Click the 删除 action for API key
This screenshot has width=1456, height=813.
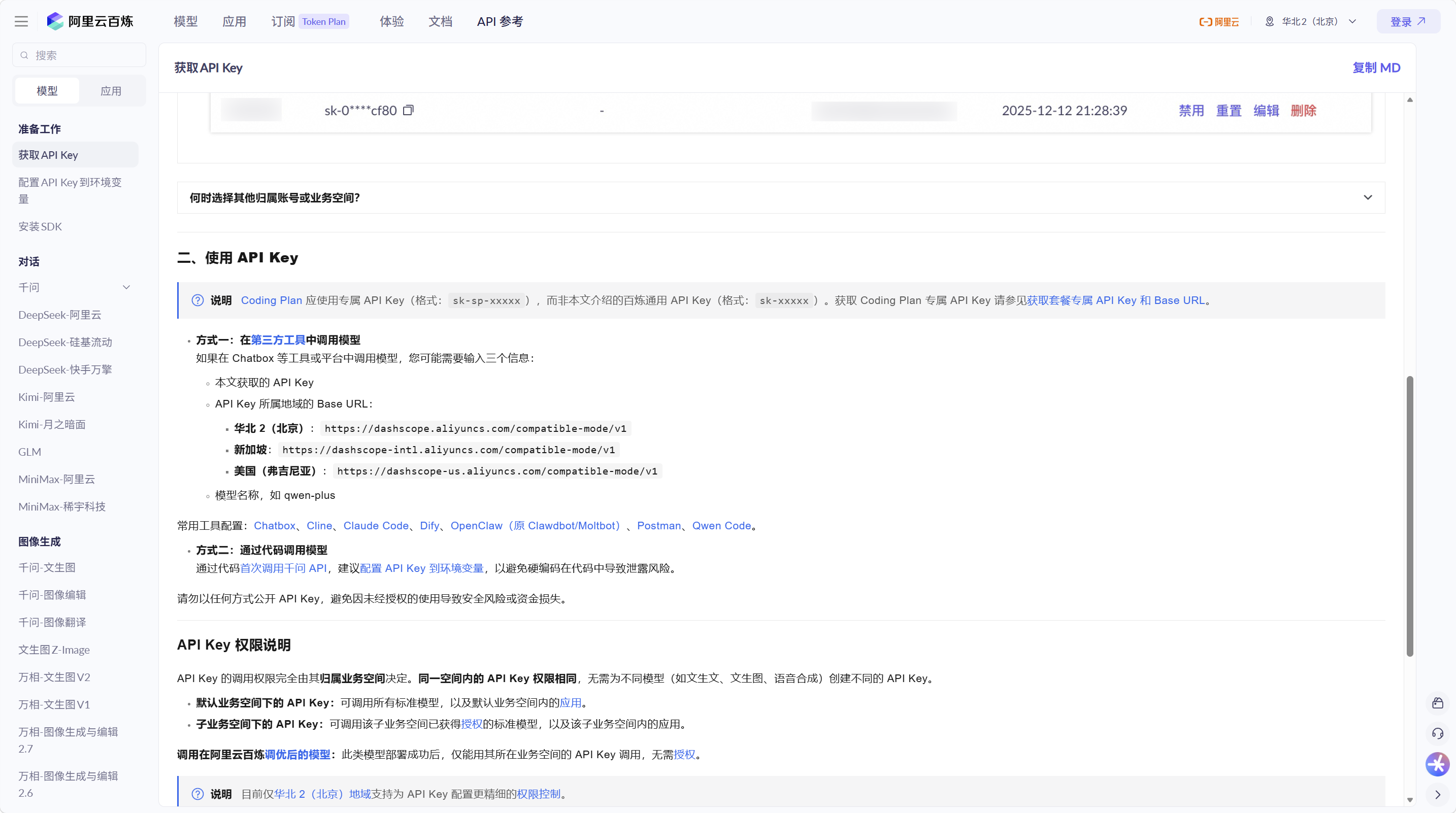[x=1303, y=111]
